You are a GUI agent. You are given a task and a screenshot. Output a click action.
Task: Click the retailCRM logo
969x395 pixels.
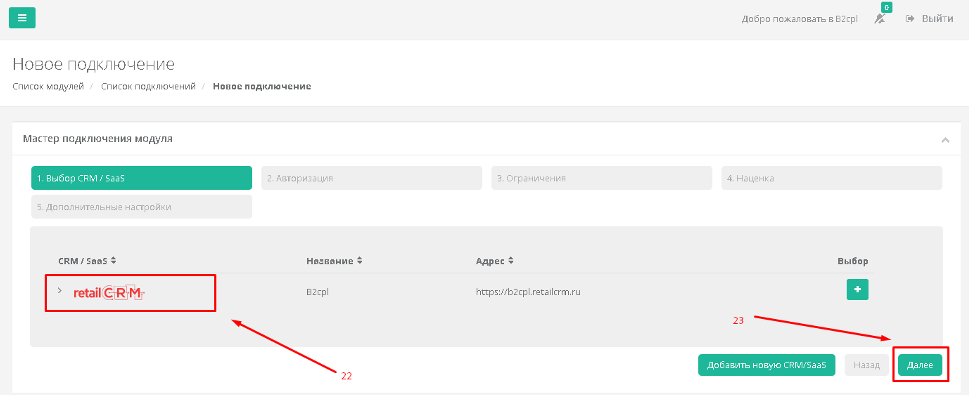(108, 293)
